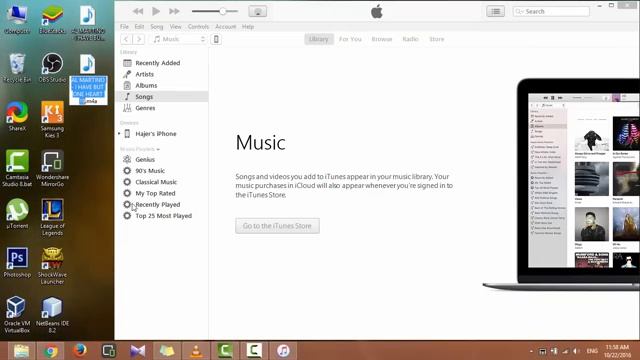Open Firefox from the taskbar

tap(80, 351)
